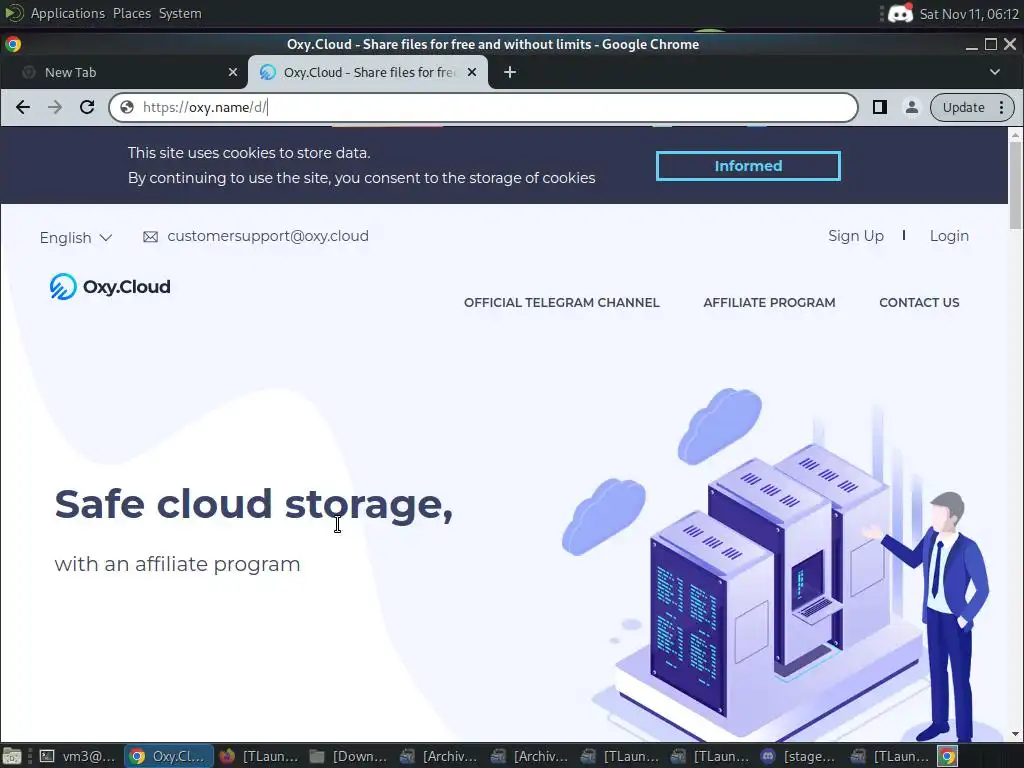Open the English language dropdown
This screenshot has height=768, width=1024.
click(x=76, y=238)
